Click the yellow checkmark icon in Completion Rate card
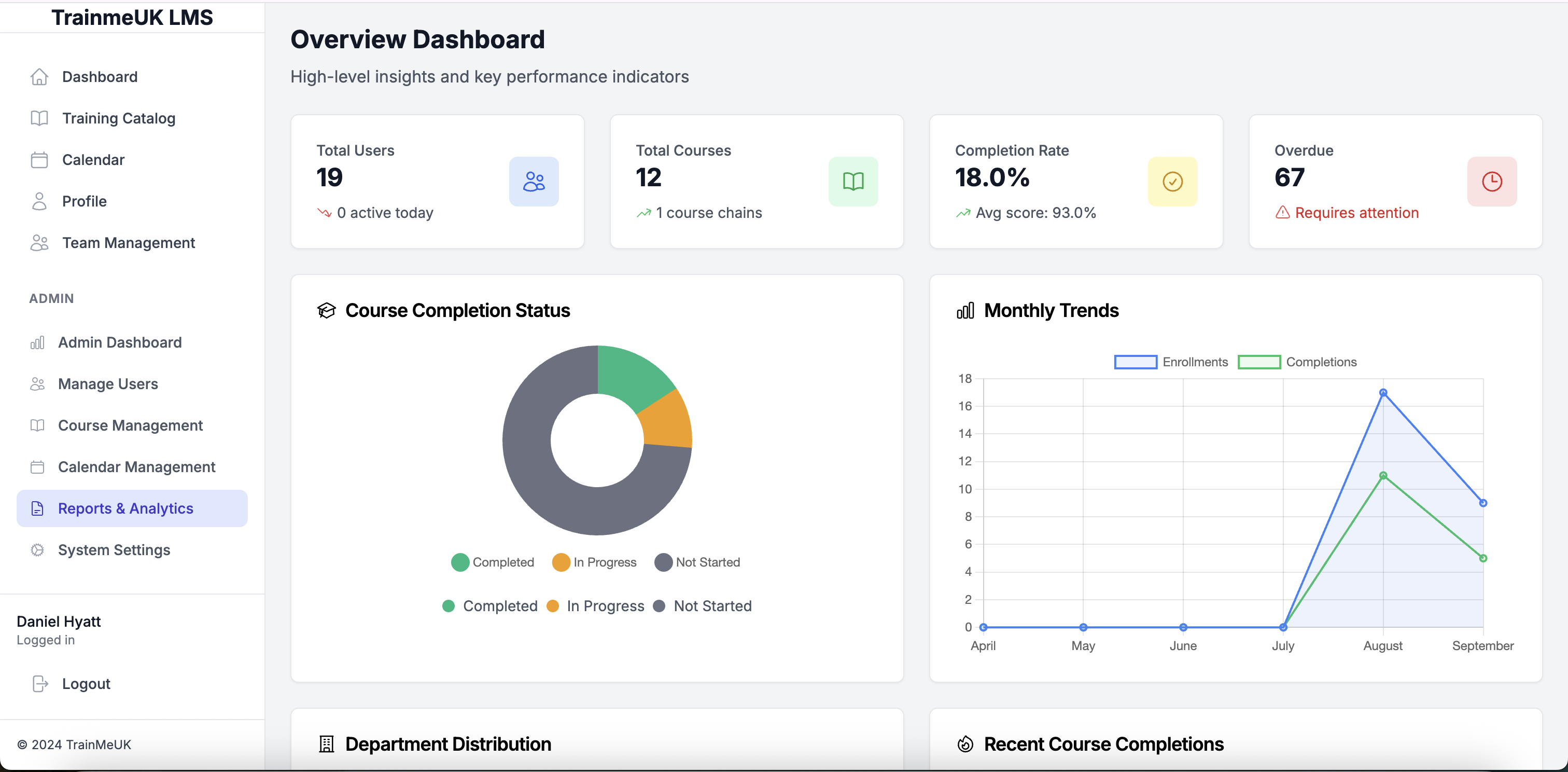The width and height of the screenshot is (1568, 772). coord(1172,182)
